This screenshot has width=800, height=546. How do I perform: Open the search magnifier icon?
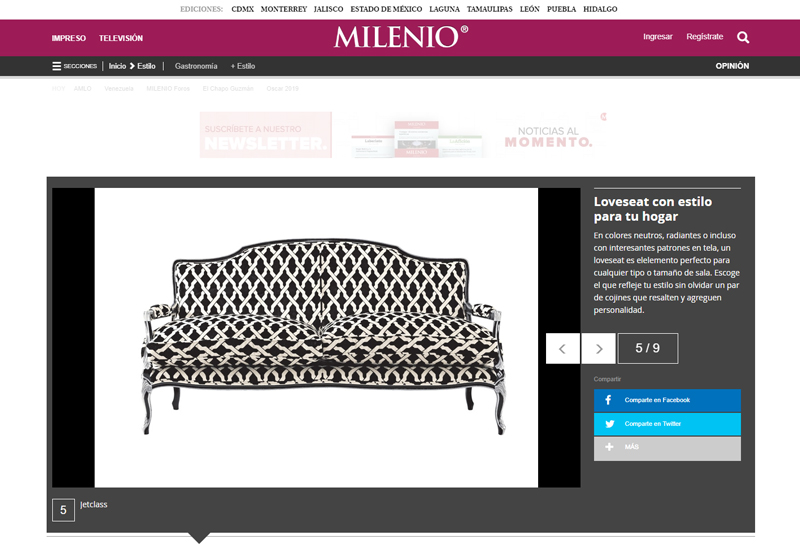[743, 37]
